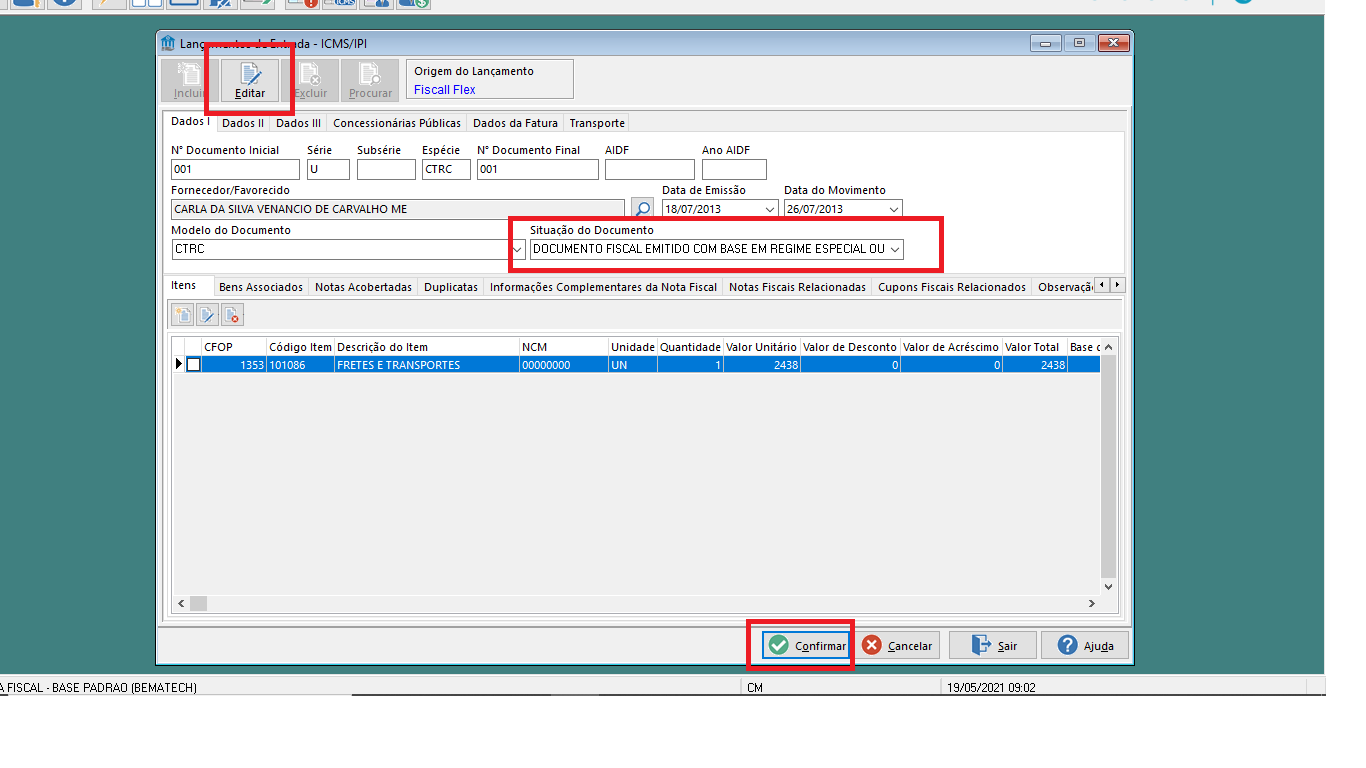Open the Cupons Fiscais Relacionados tab
1366x768 pixels.
pyautogui.click(x=952, y=287)
